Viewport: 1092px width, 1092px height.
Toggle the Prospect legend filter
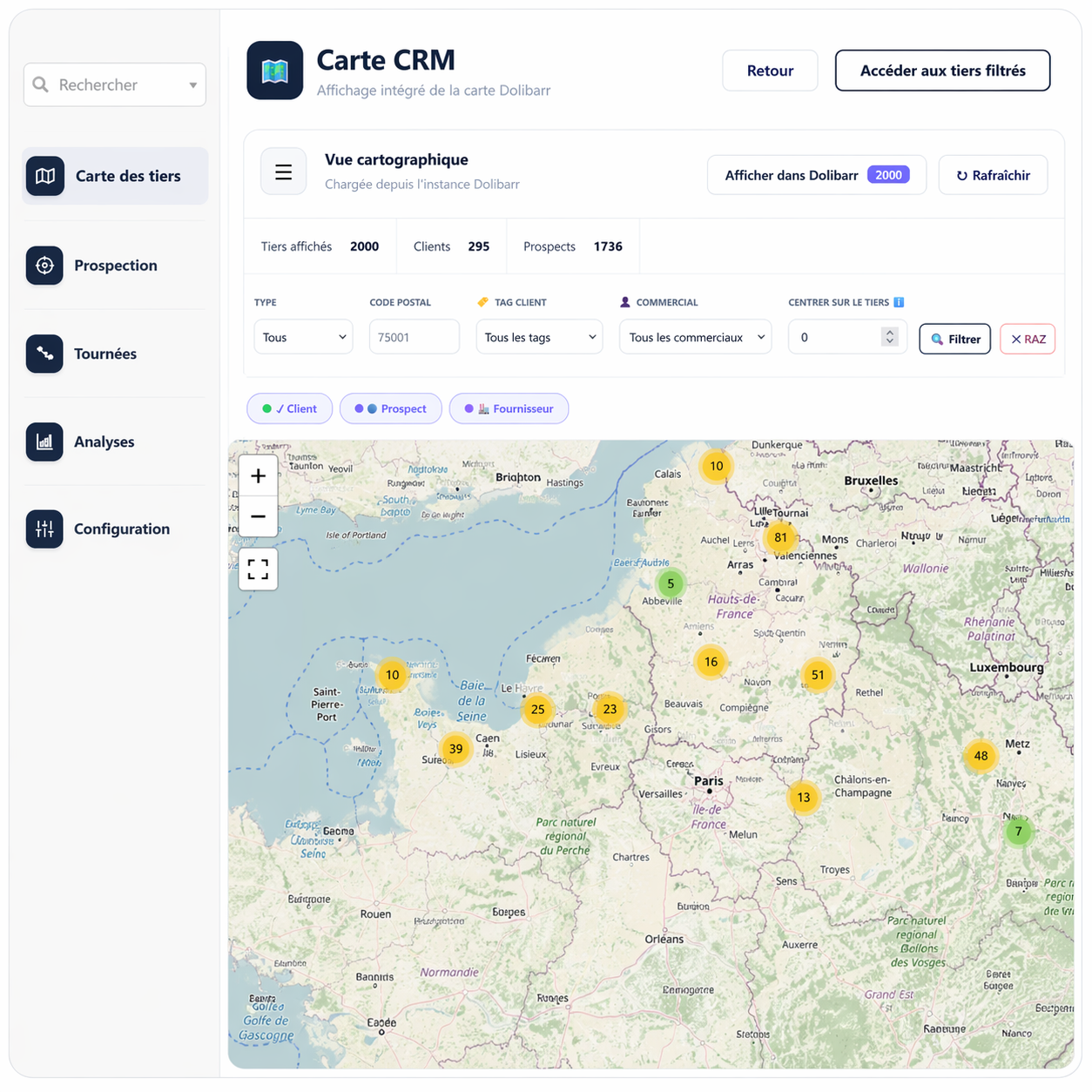point(391,408)
